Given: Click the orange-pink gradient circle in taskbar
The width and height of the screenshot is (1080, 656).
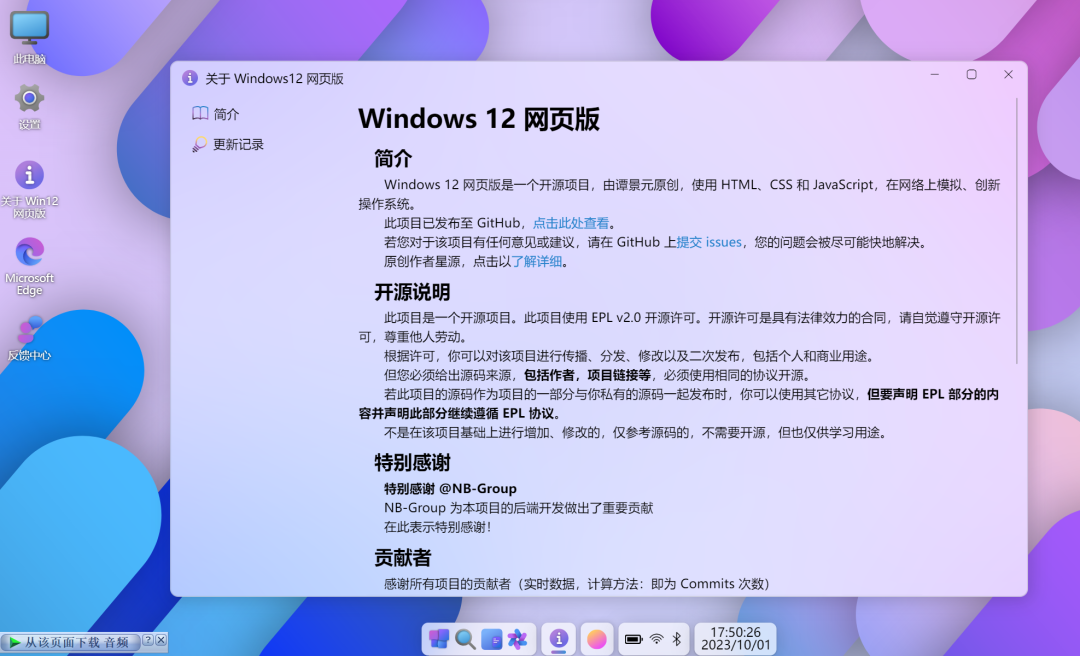Looking at the screenshot, I should (596, 639).
